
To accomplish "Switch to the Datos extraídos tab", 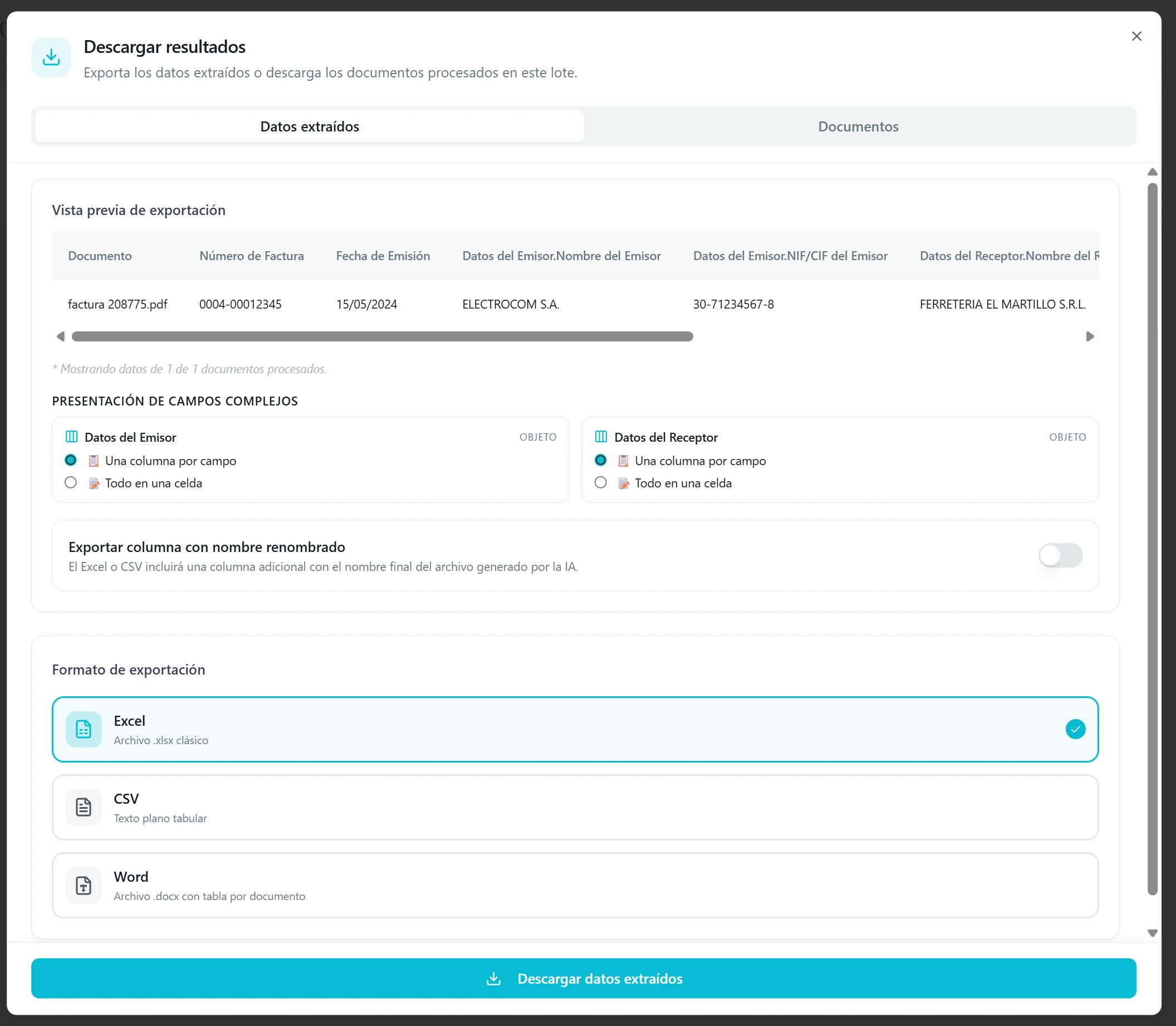I will click(x=310, y=126).
